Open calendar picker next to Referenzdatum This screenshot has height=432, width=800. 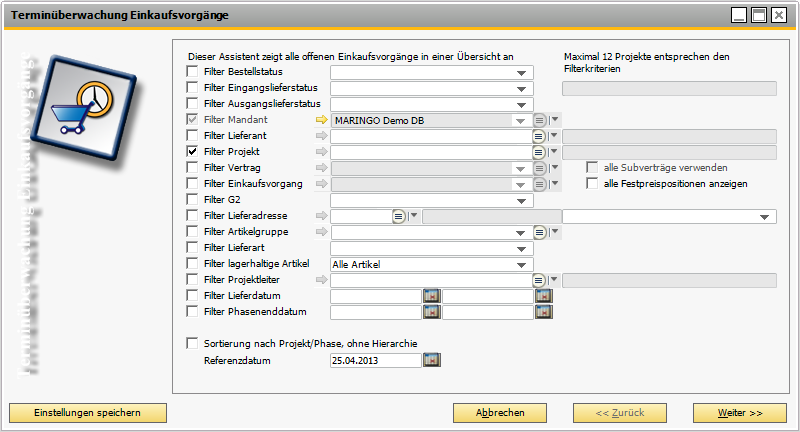point(432,360)
